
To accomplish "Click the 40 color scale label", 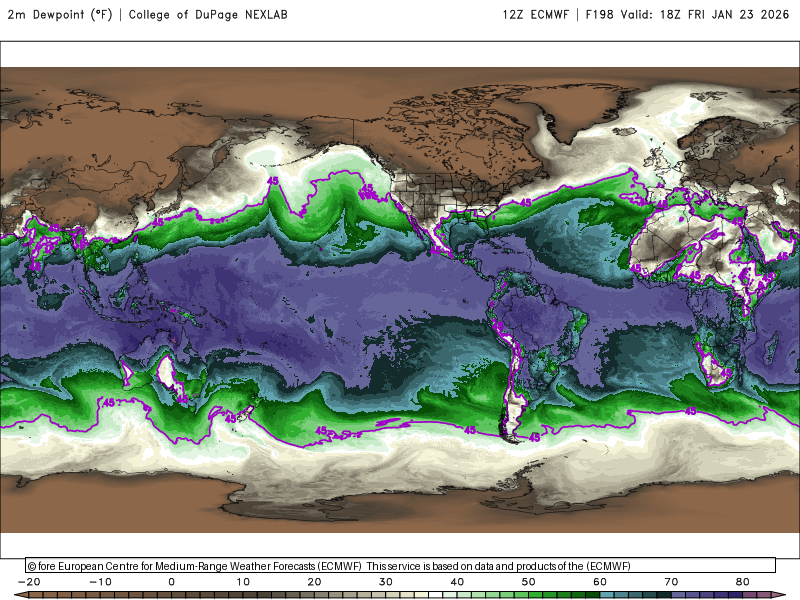I will coord(457,582).
